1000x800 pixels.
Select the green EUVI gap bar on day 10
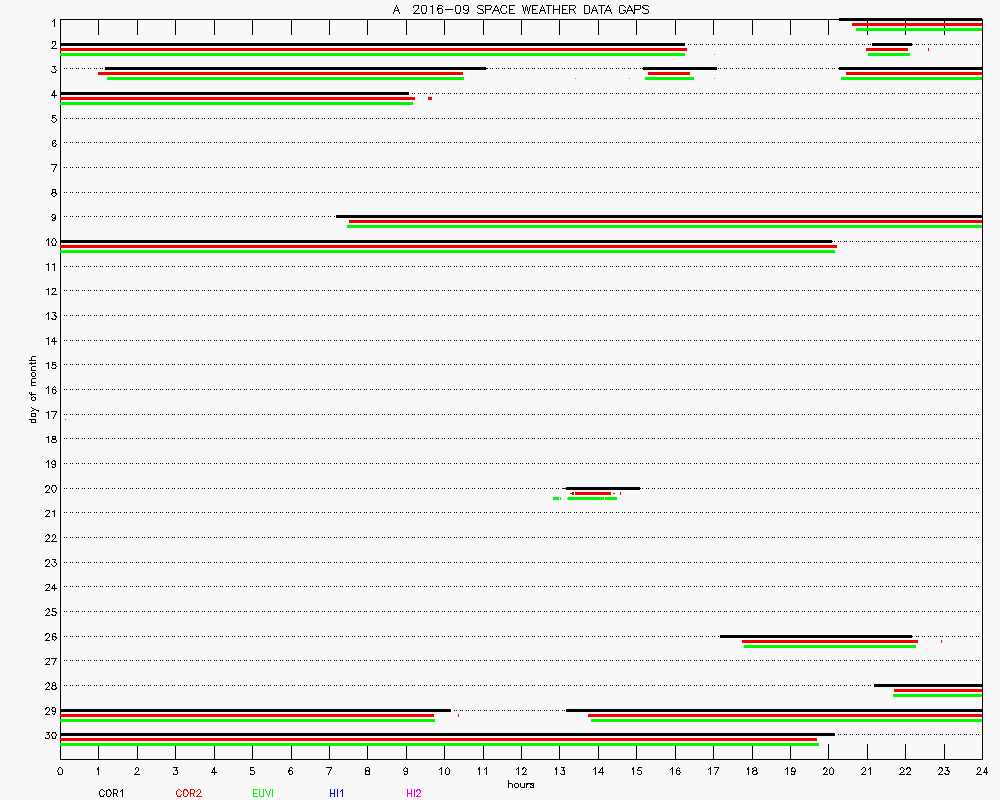(x=447, y=251)
